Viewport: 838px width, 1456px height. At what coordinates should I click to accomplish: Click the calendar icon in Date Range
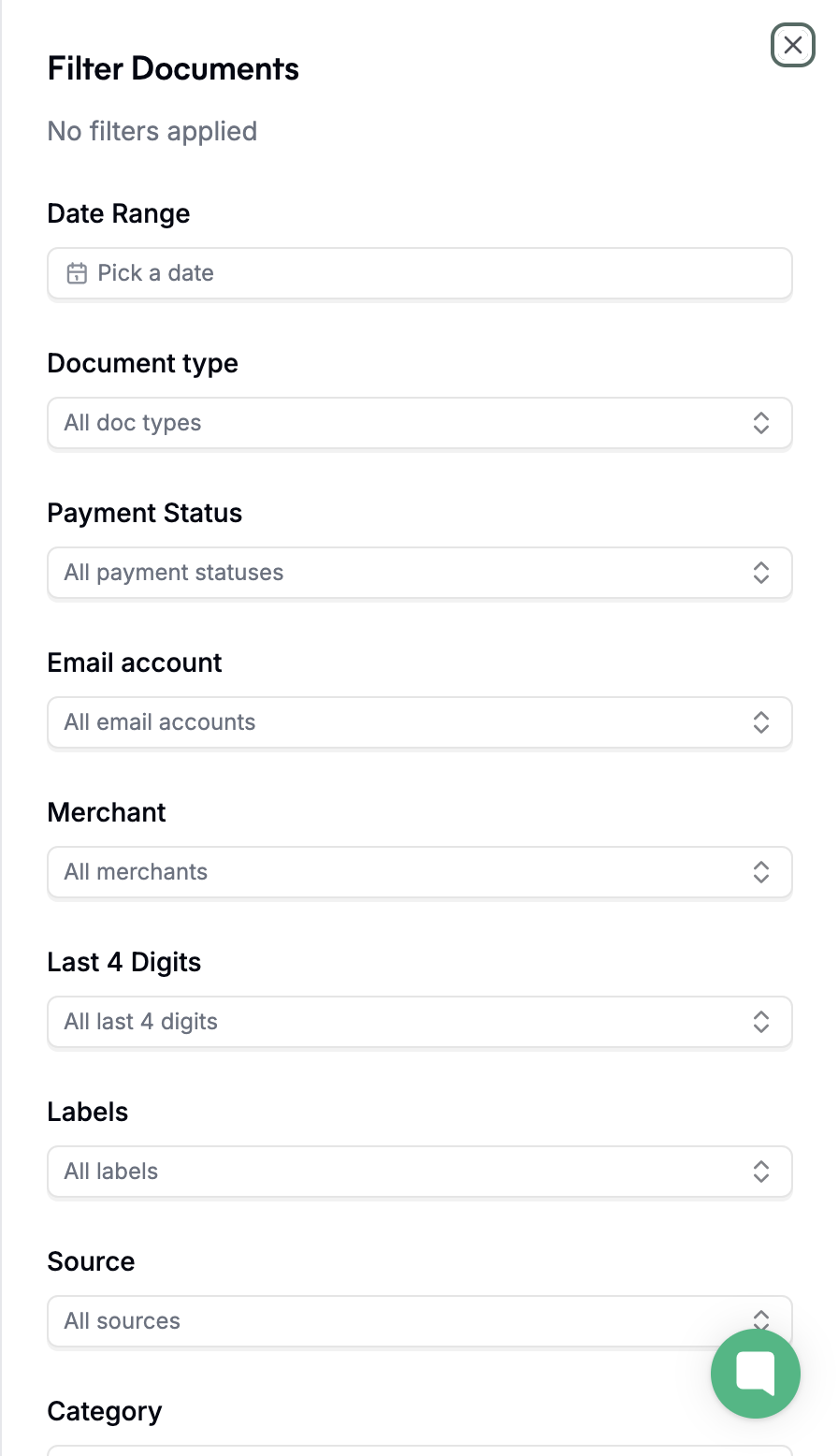coord(77,273)
